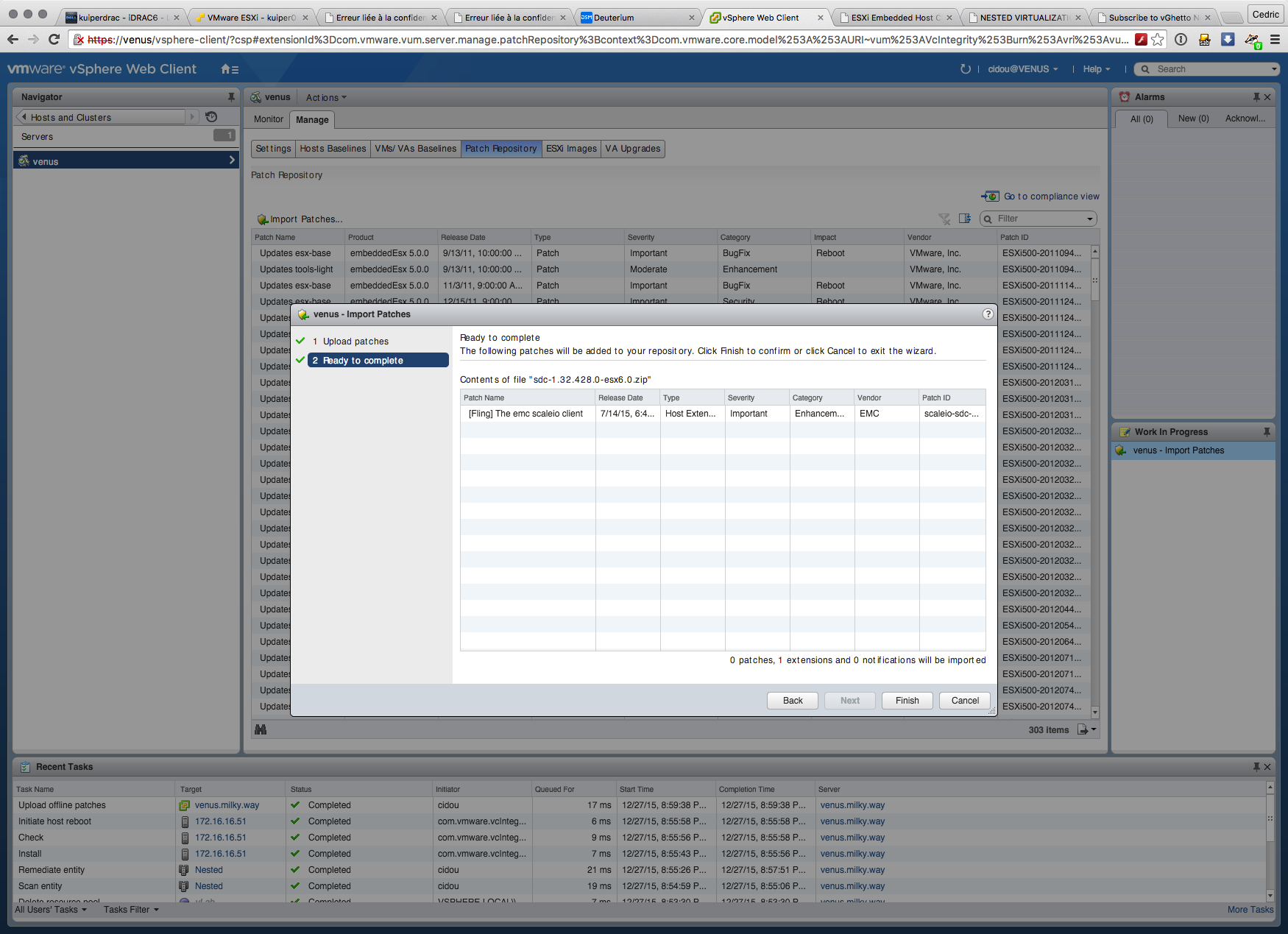Pin the Navigator panel
This screenshot has width=1288, height=934.
click(x=231, y=97)
